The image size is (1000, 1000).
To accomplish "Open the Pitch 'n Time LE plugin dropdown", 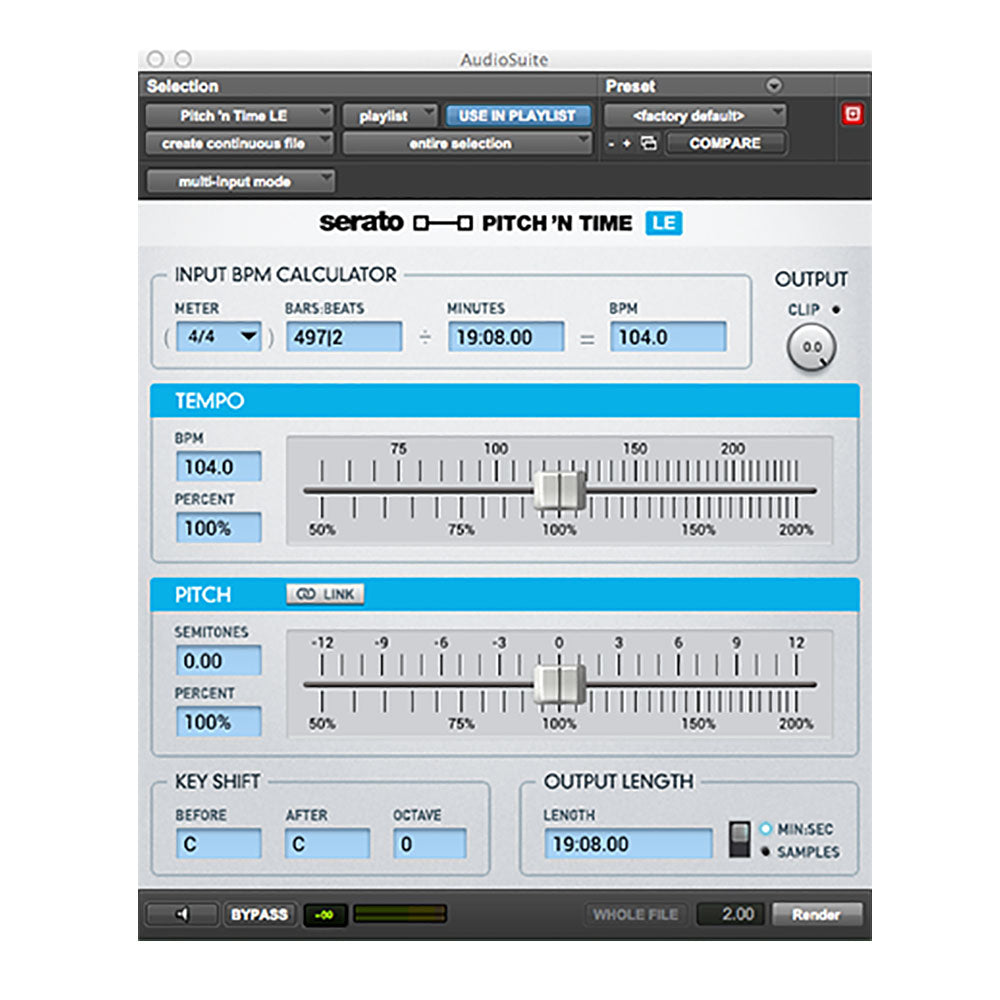I will [240, 116].
